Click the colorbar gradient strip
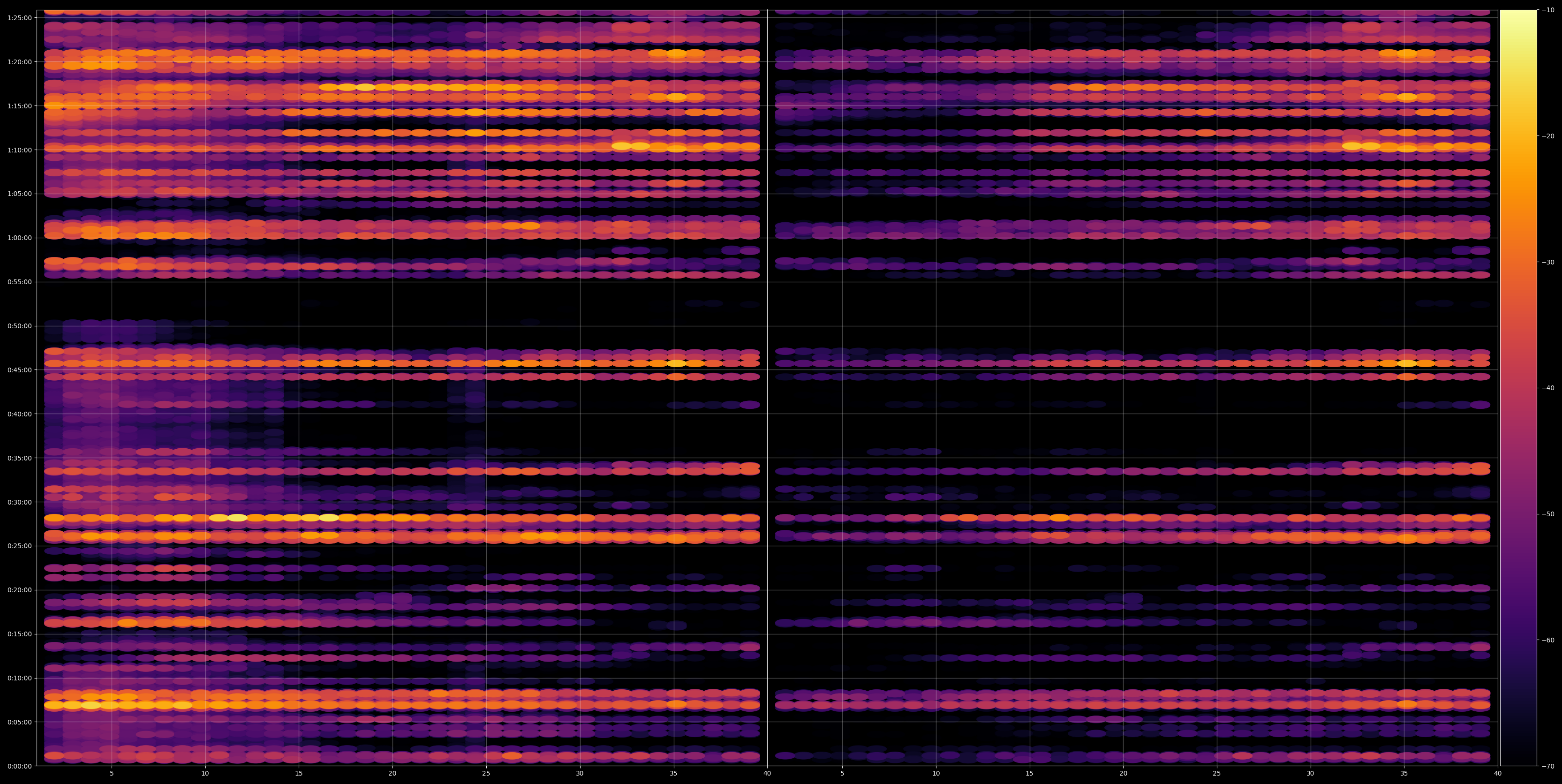 [x=1518, y=388]
